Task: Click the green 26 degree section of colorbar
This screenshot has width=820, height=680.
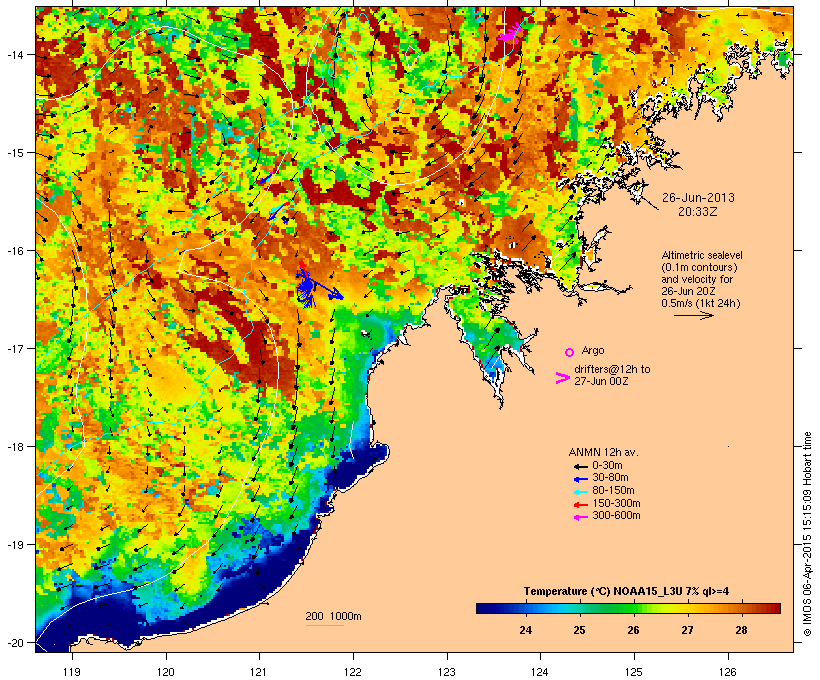Action: click(633, 608)
